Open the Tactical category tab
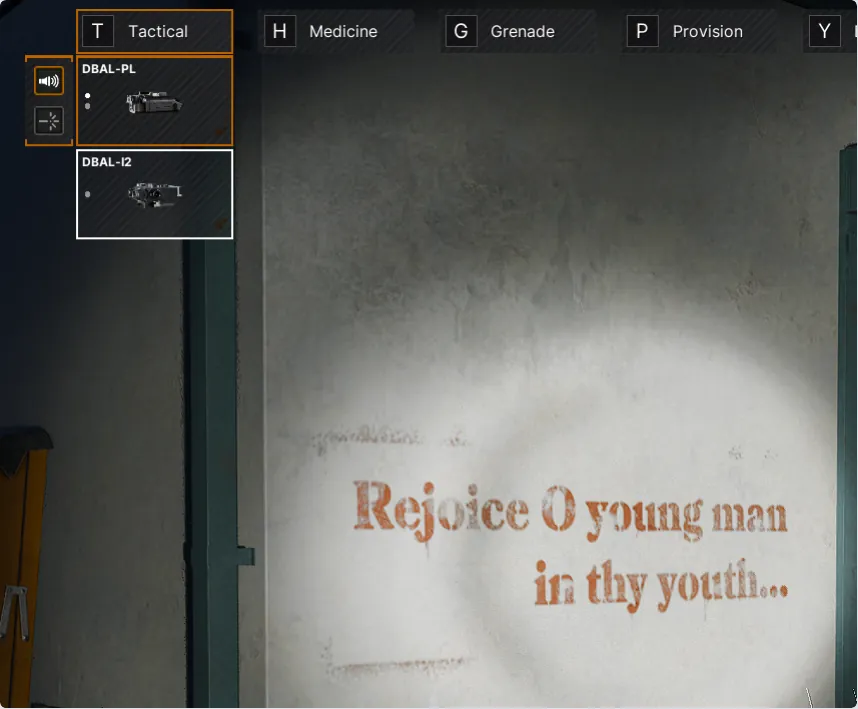This screenshot has width=858, height=709. [154, 31]
